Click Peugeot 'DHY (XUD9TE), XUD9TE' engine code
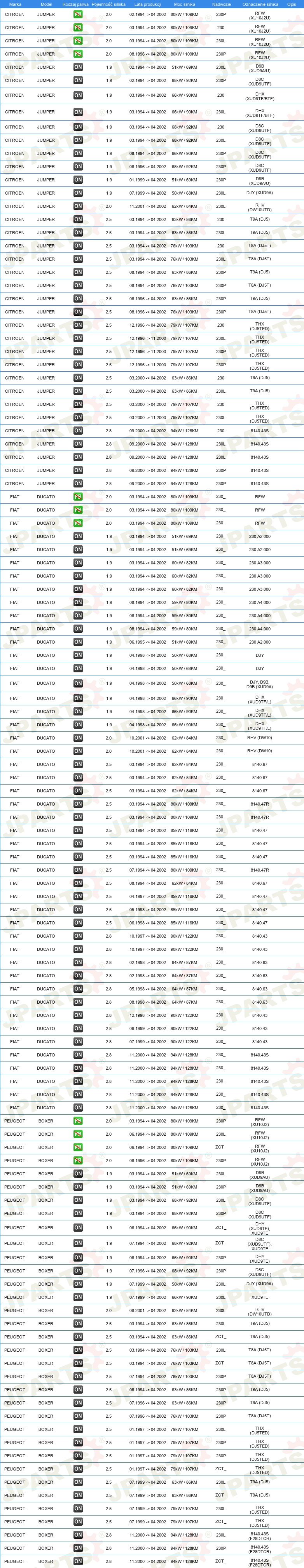 click(x=260, y=1228)
